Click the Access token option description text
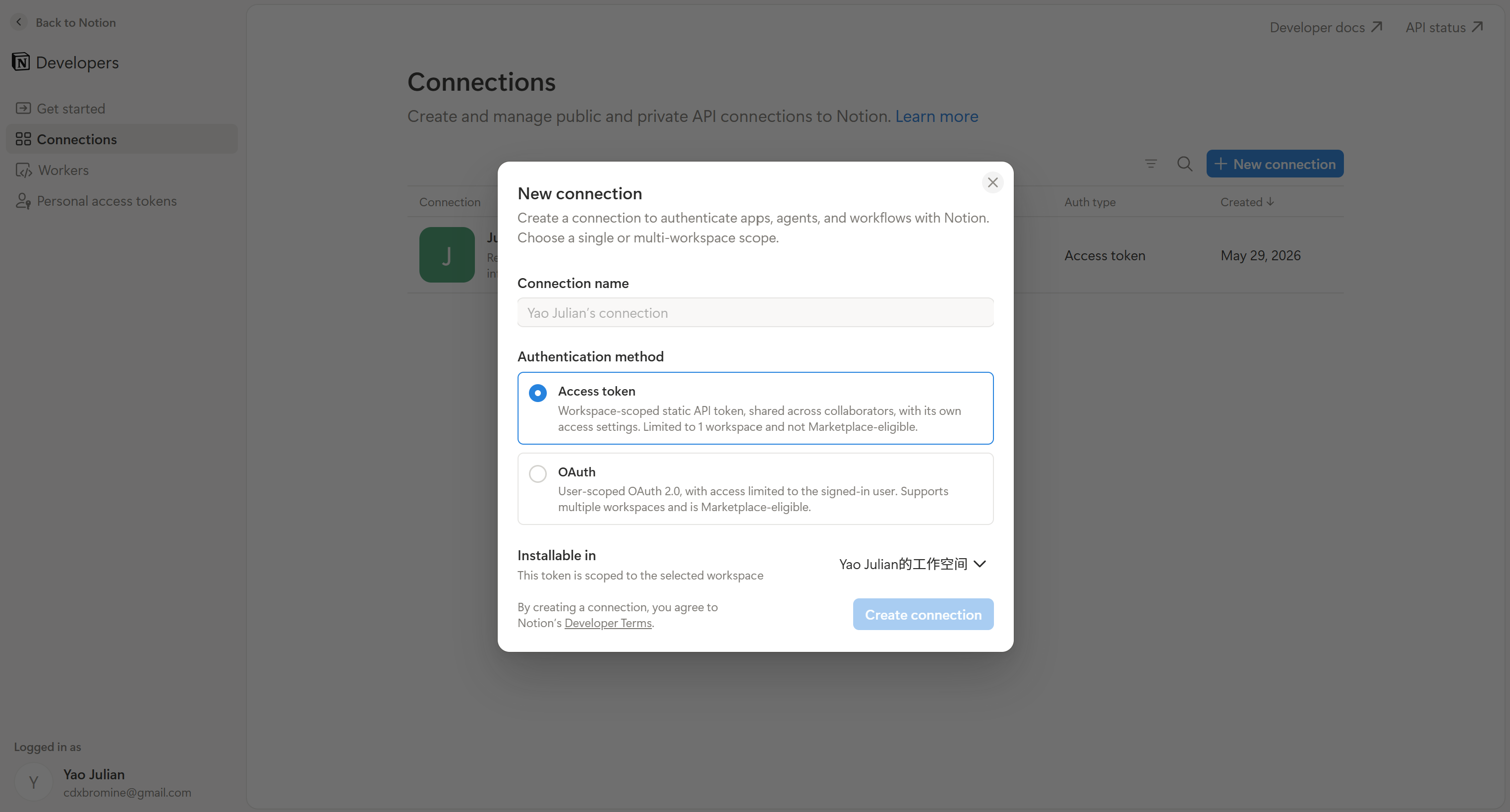1510x812 pixels. click(759, 418)
